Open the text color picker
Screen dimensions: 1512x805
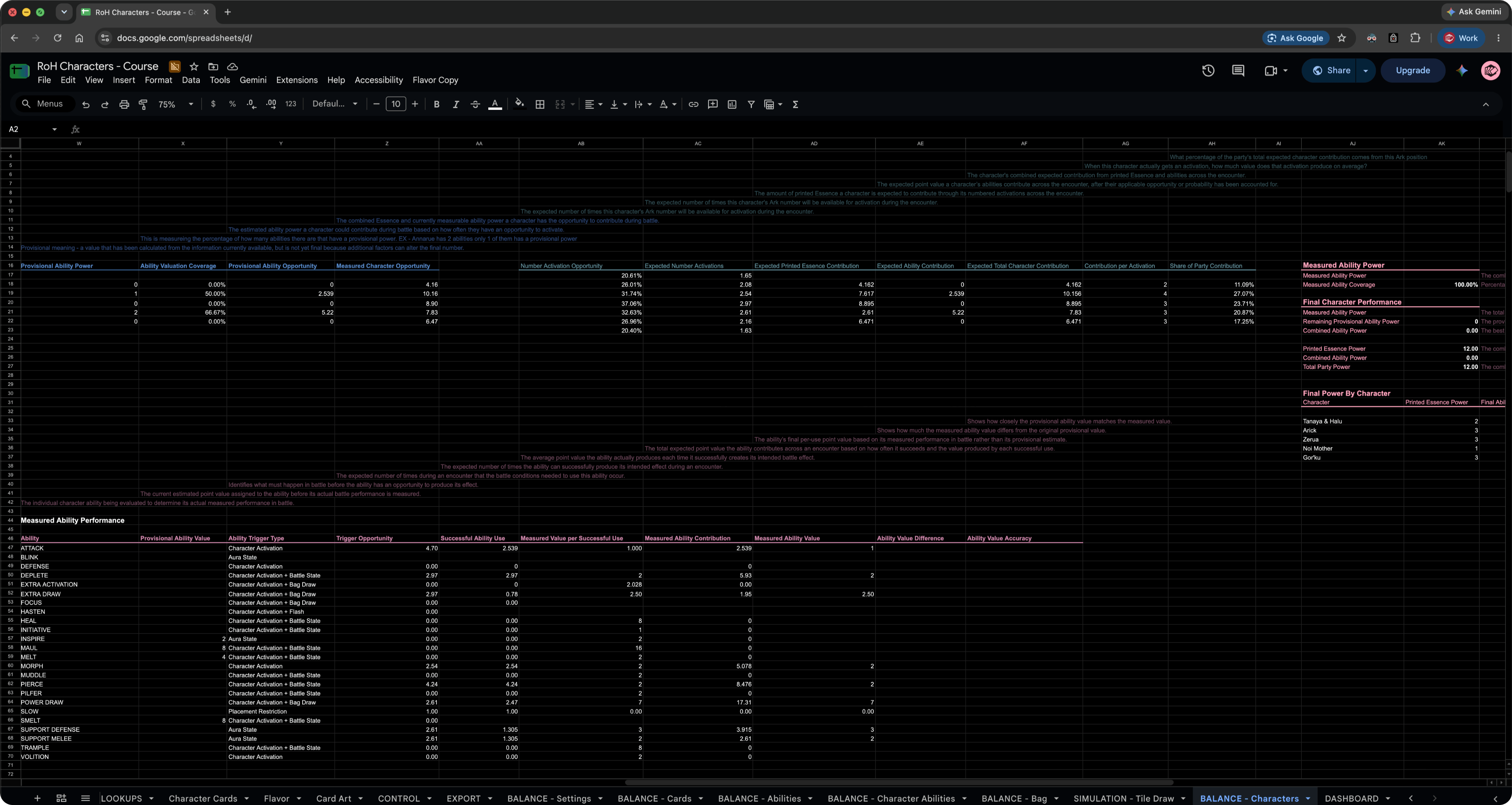(x=495, y=104)
